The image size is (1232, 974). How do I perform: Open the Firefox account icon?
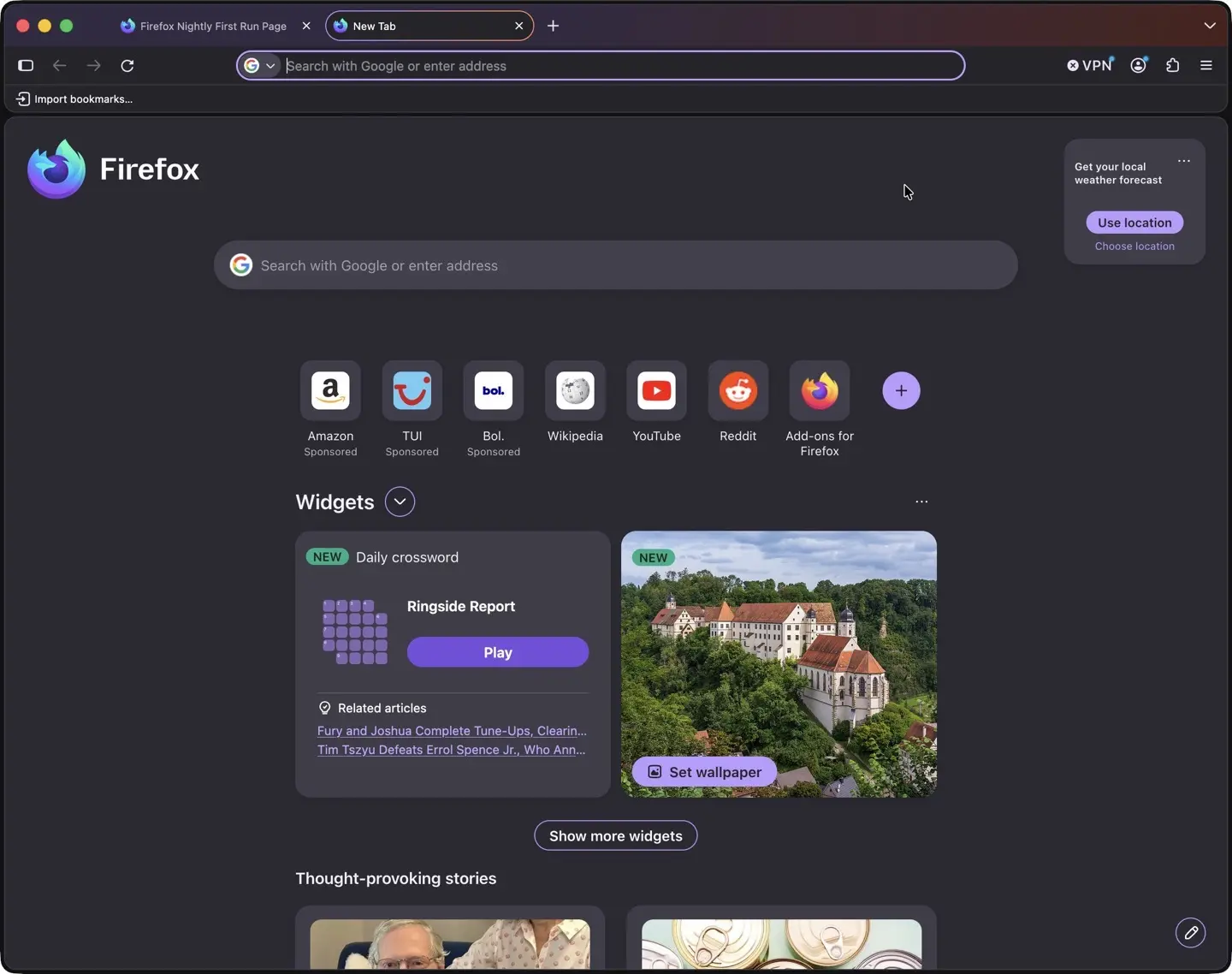1139,65
